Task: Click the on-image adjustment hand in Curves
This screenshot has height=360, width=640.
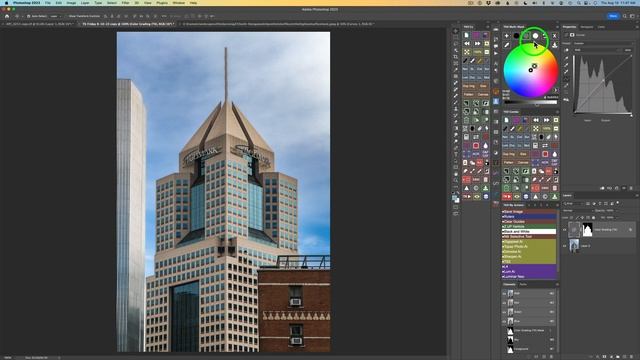Action: point(567,50)
